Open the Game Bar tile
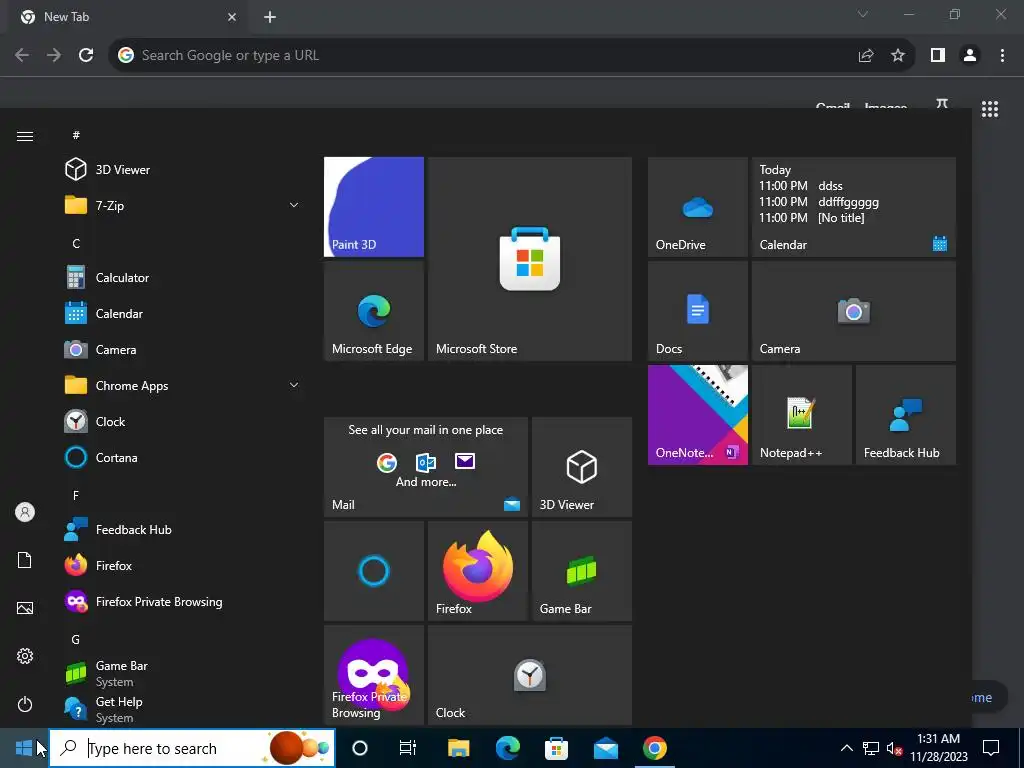 582,571
